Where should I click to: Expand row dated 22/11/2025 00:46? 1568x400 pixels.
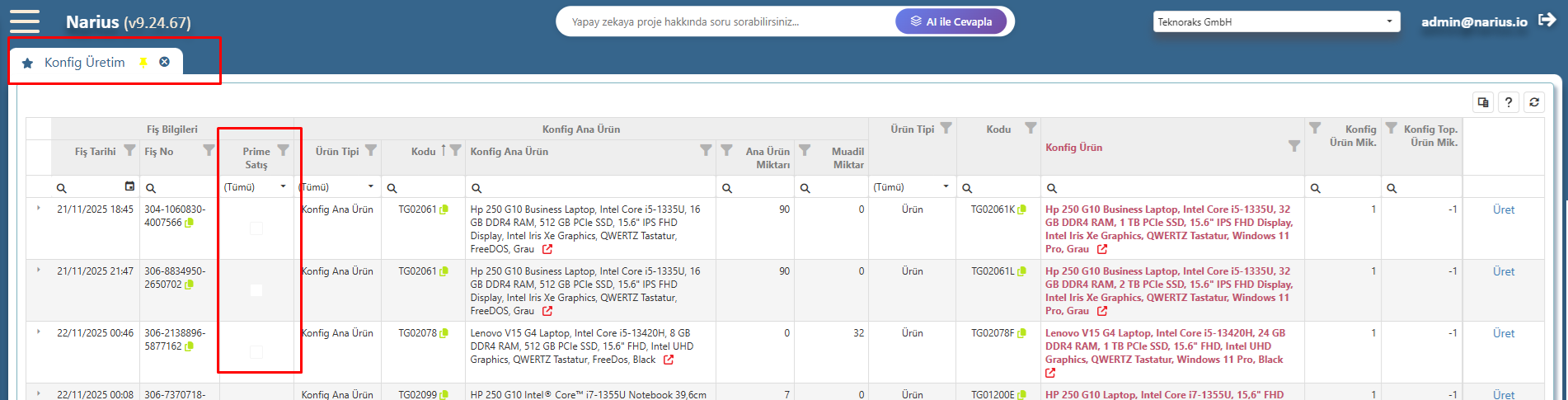[x=39, y=332]
